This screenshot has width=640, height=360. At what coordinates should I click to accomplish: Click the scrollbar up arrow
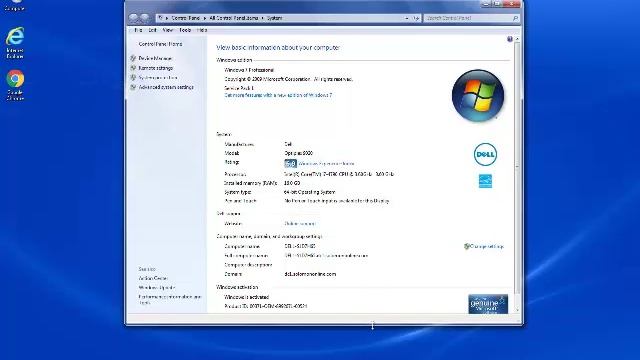517,39
